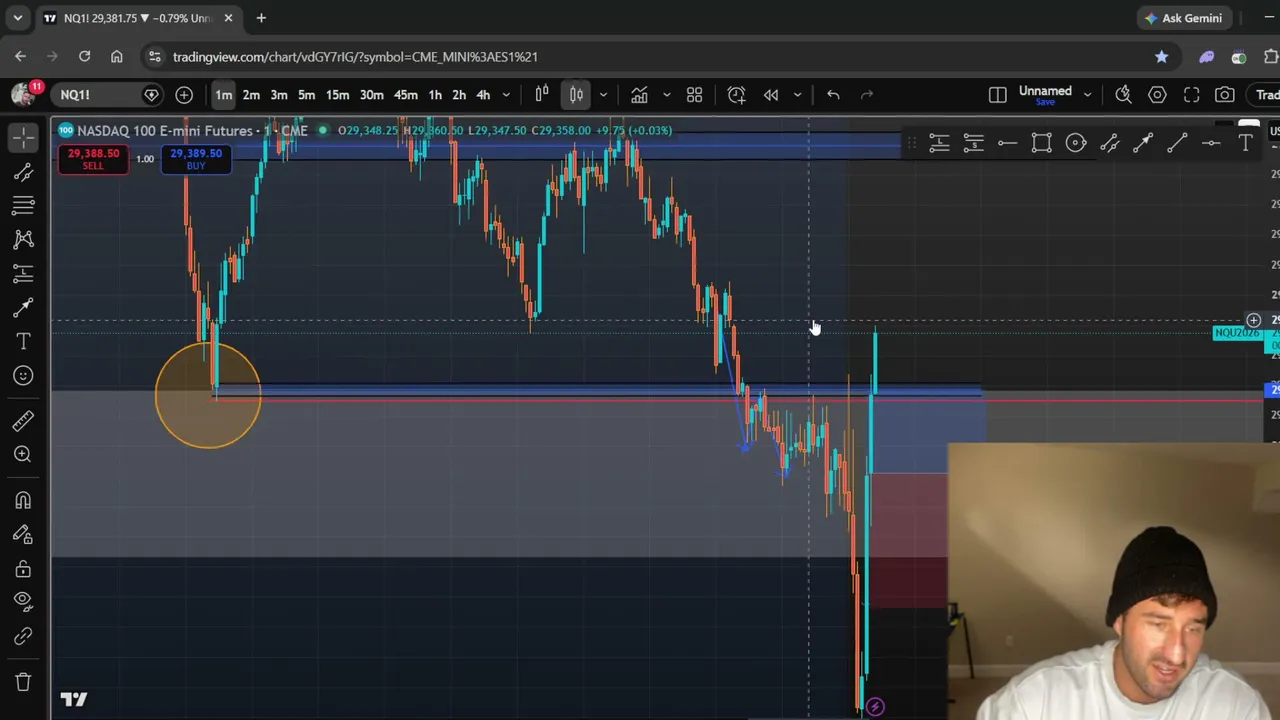Viewport: 1280px width, 720px height.
Task: Toggle the drawings link sync icon
Action: [23, 636]
